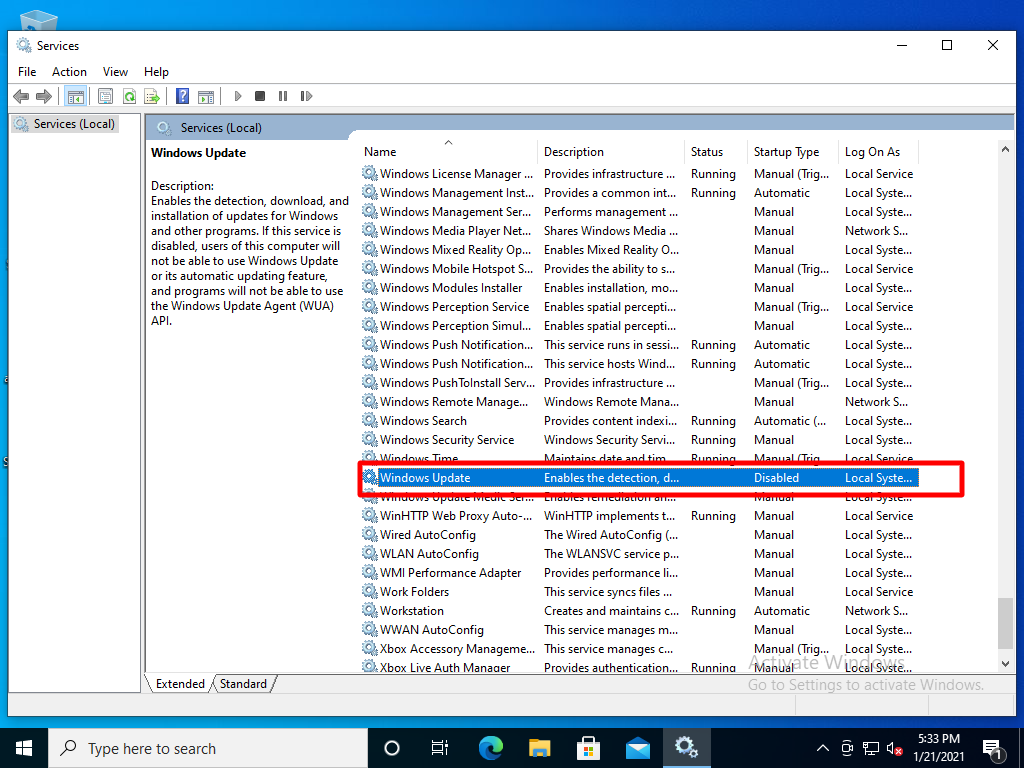Click the scrollbar down arrow

pos(1005,664)
